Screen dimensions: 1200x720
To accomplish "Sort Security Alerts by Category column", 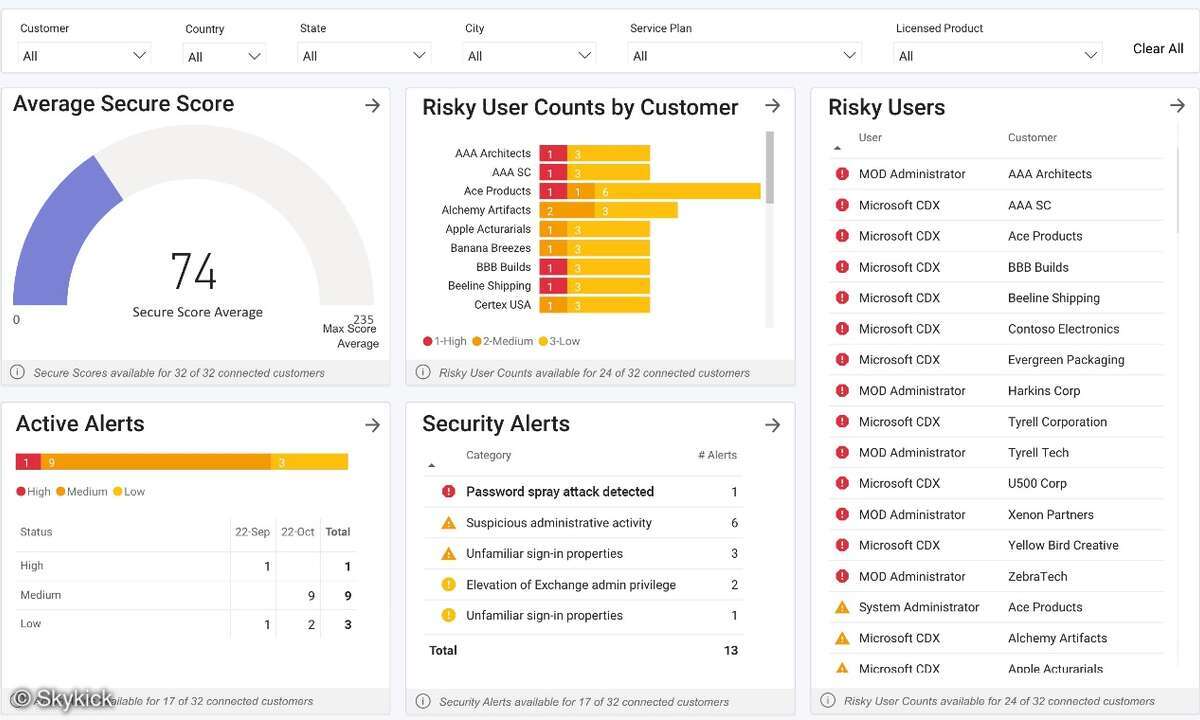I will (488, 455).
